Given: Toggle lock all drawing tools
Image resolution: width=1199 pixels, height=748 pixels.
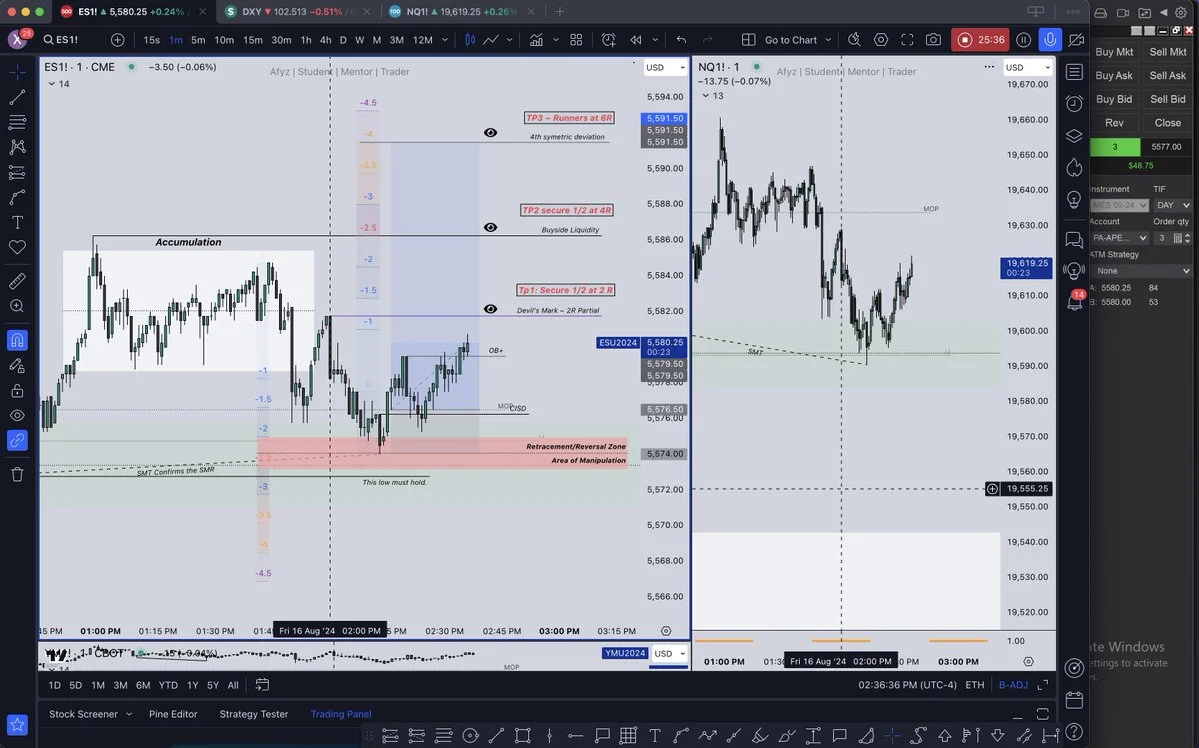Looking at the screenshot, I should [17, 391].
